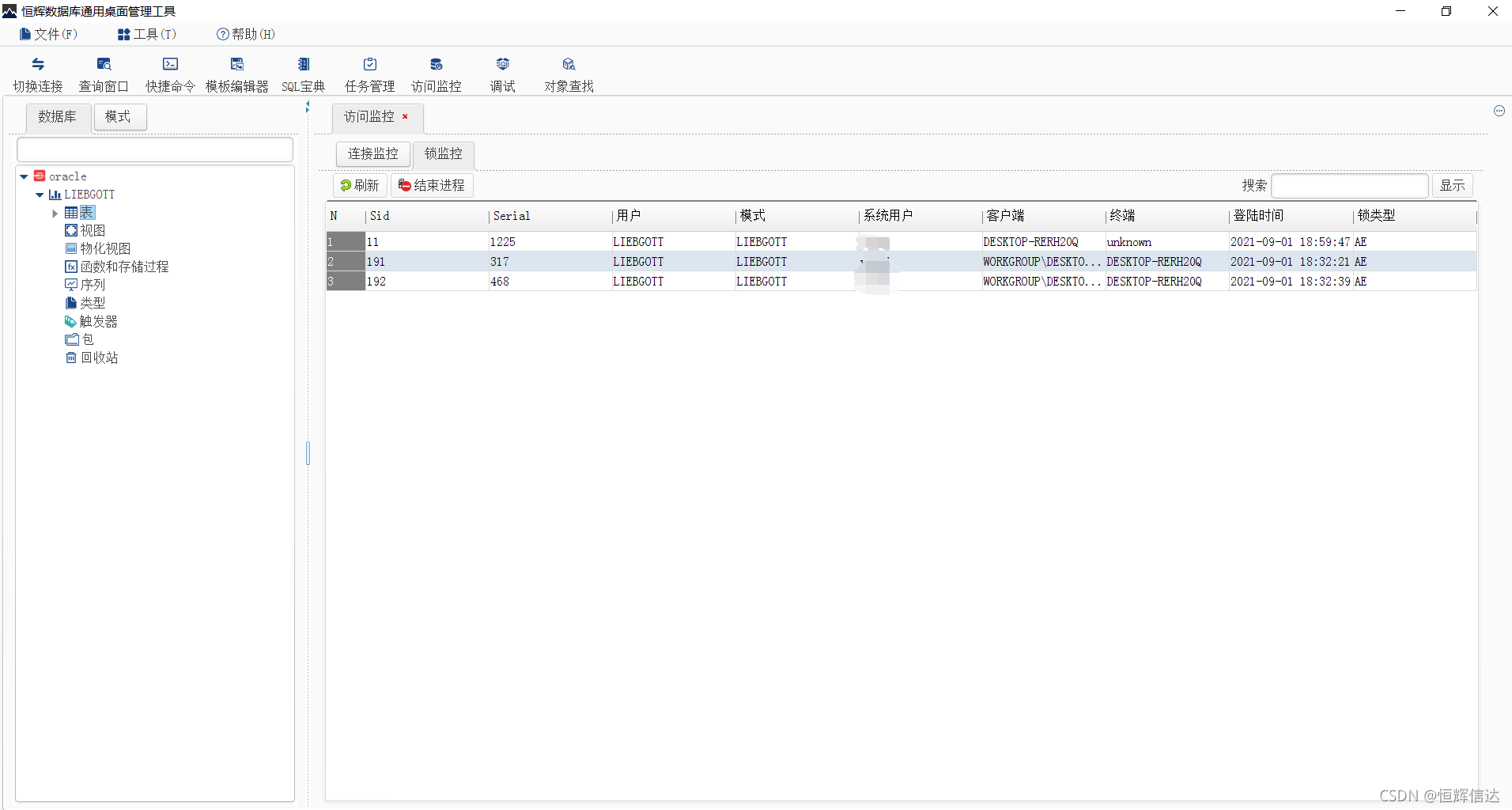Select the 触发器 triggers tree item
The image size is (1512, 810).
point(92,321)
